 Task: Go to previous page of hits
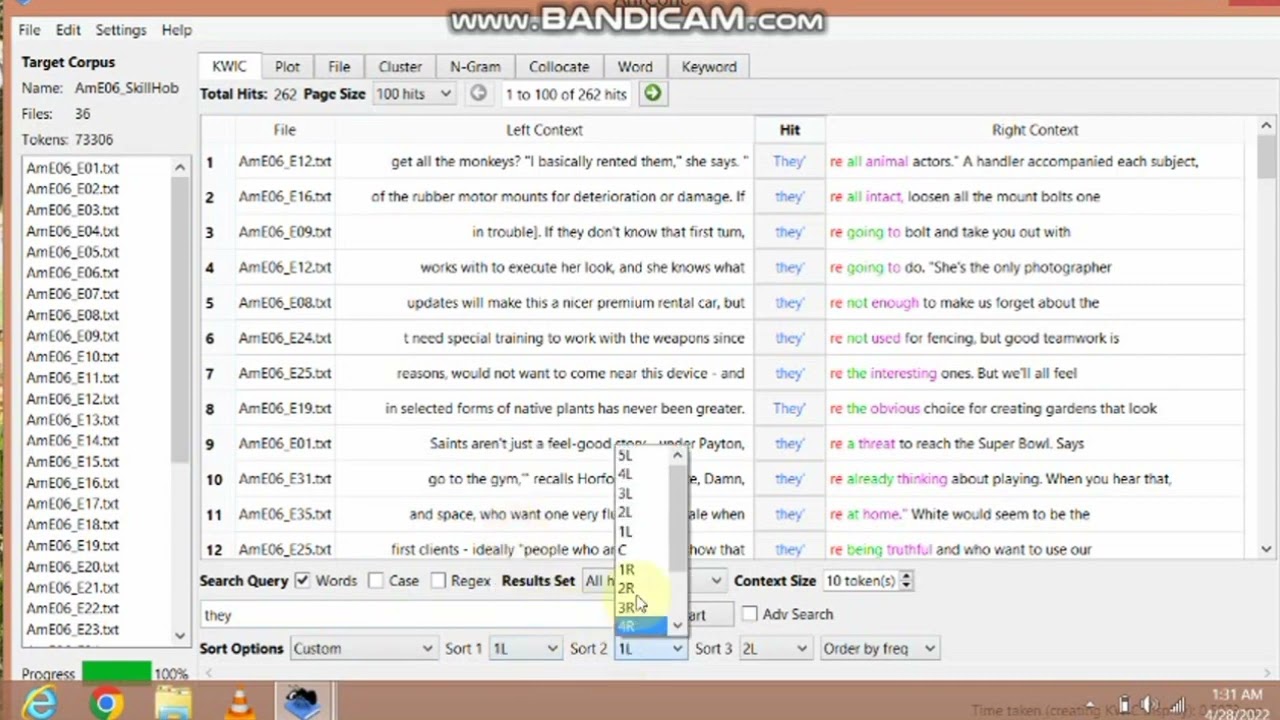[x=478, y=94]
